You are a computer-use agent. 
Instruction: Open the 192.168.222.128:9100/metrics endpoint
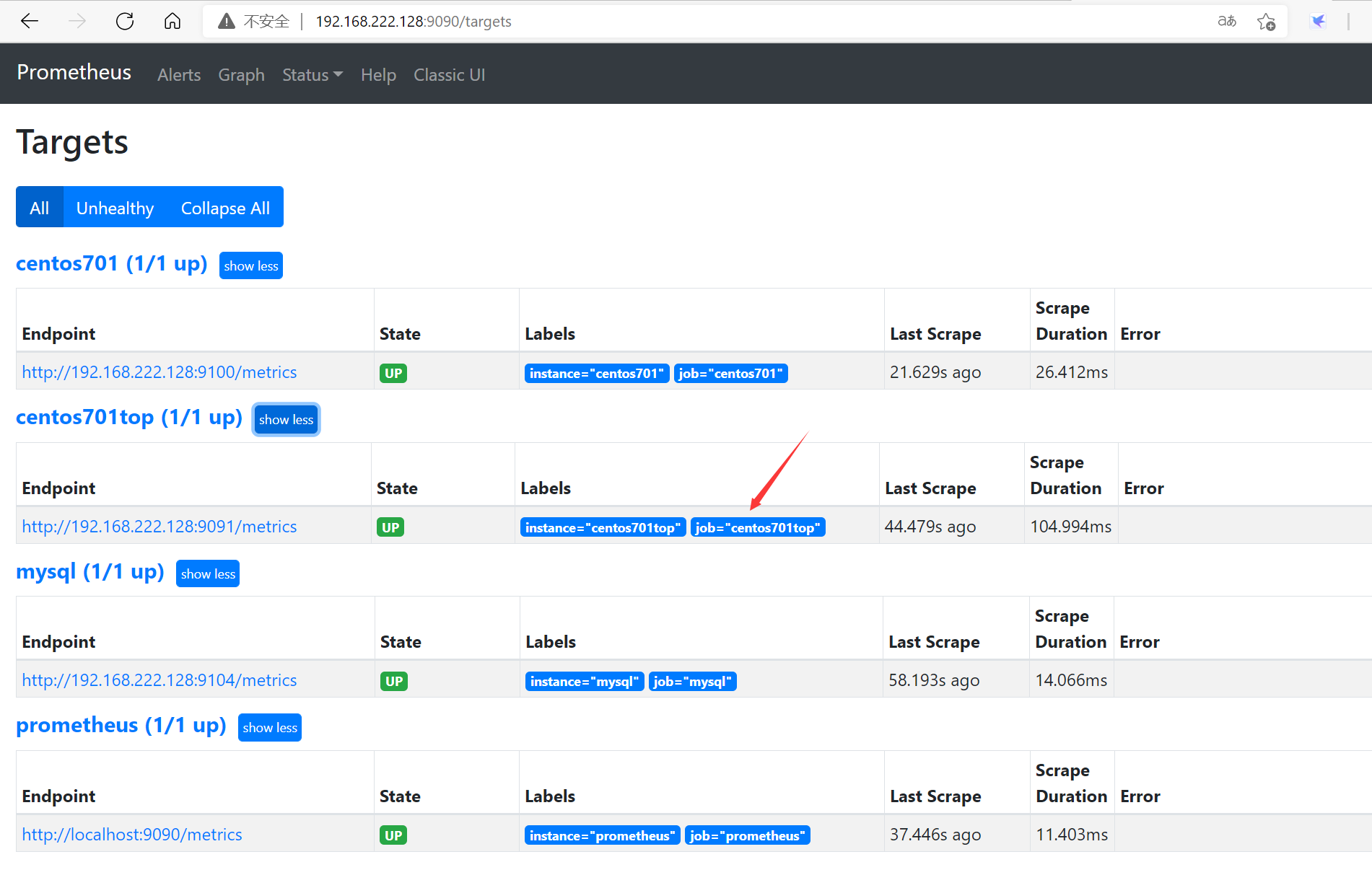[x=160, y=372]
